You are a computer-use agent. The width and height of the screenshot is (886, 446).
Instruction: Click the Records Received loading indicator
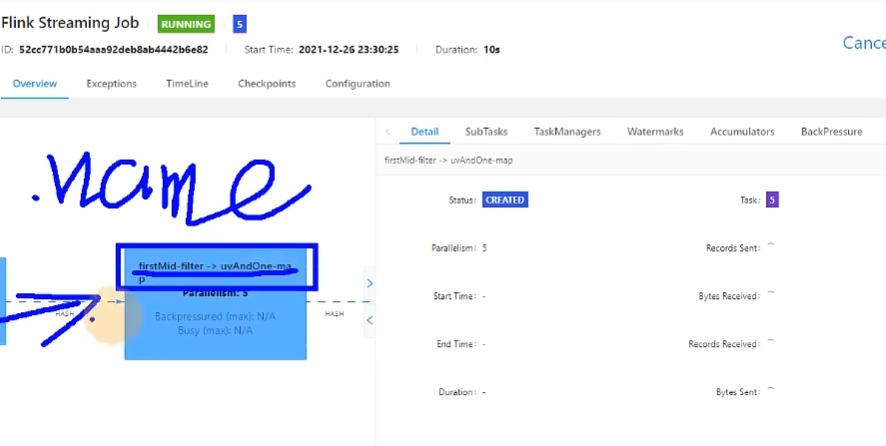(771, 343)
